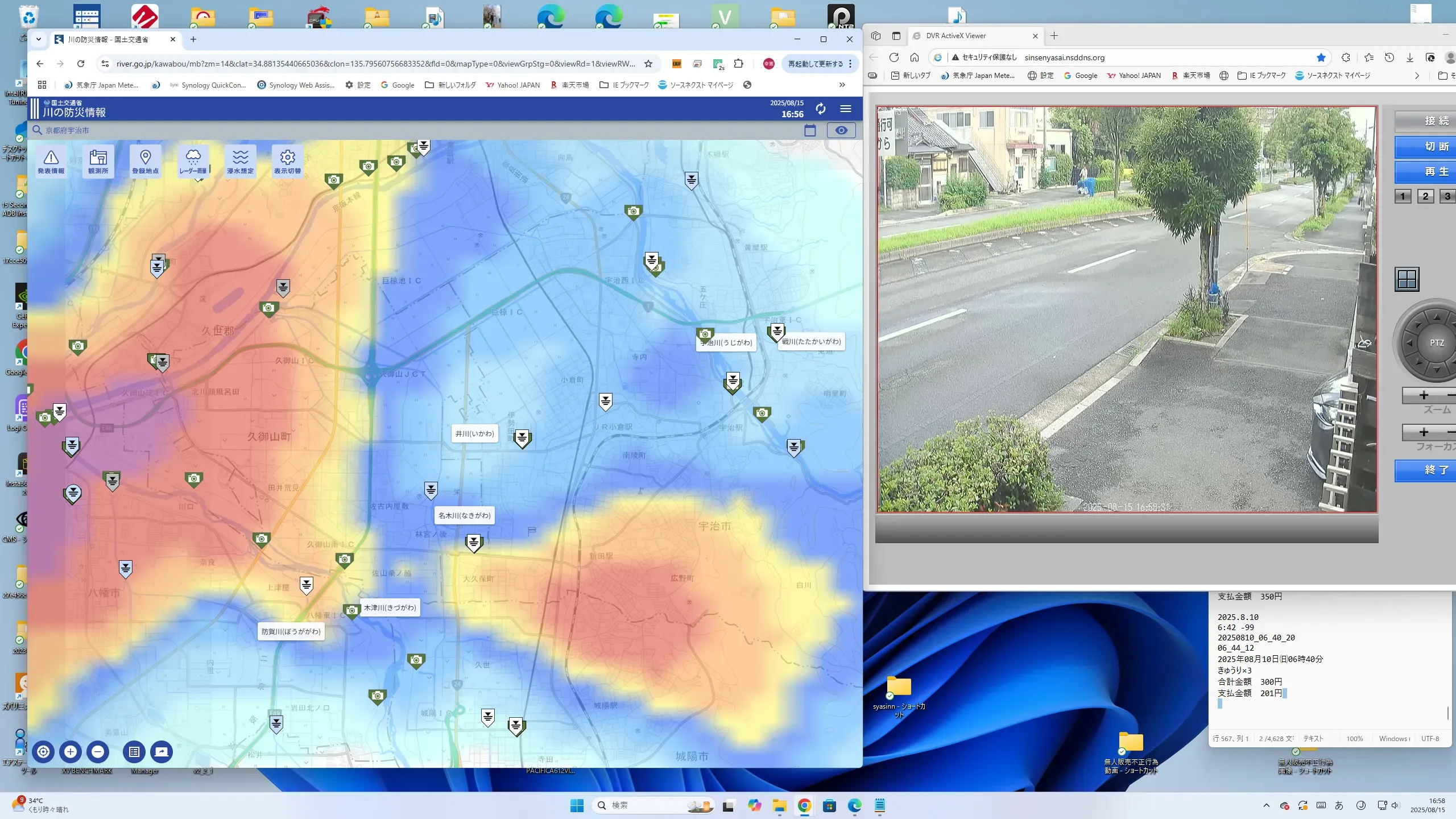The height and width of the screenshot is (819, 1456).
Task: Click the 接続 connect button
Action: click(x=1436, y=121)
